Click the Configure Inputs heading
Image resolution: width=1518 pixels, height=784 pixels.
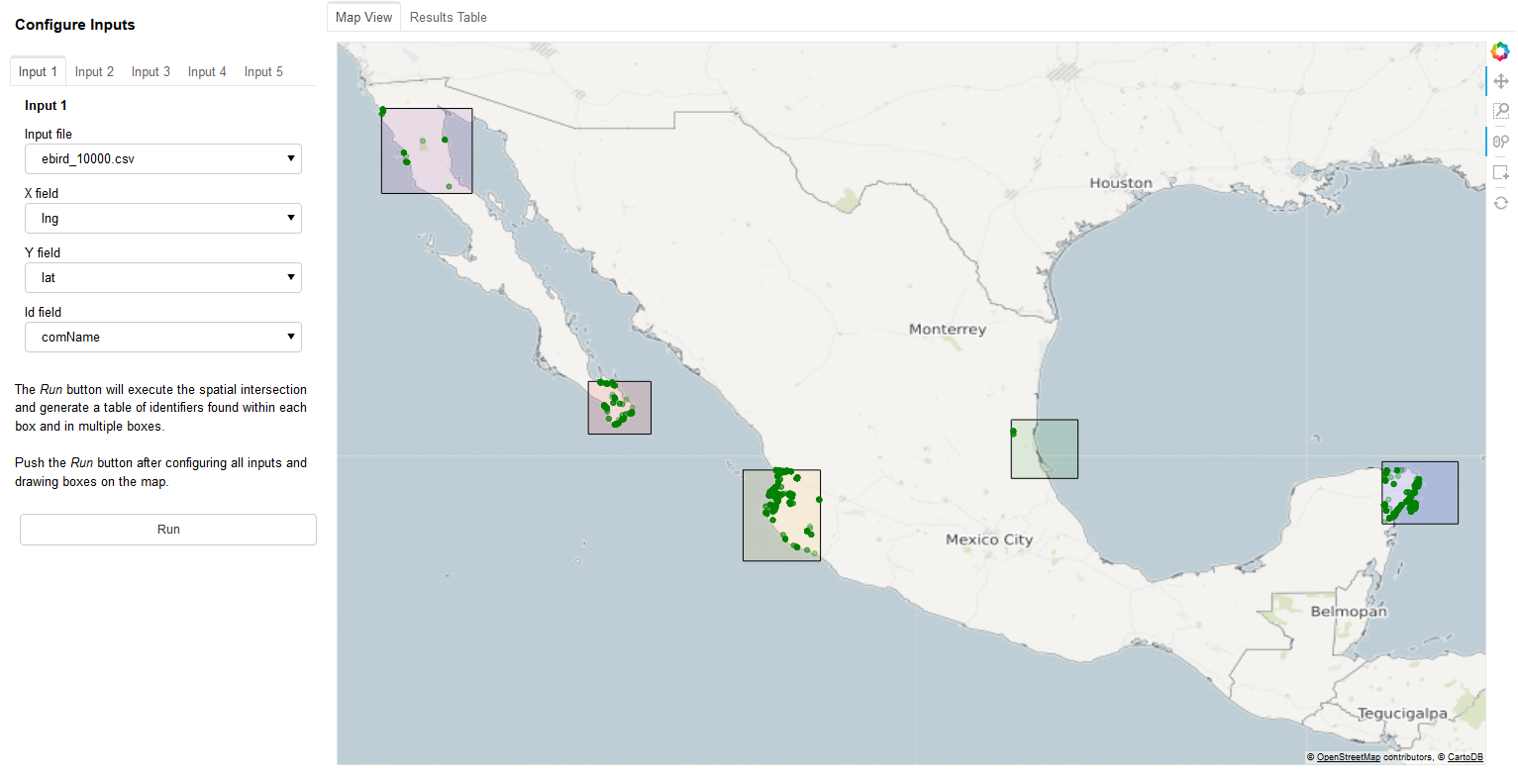[x=75, y=25]
